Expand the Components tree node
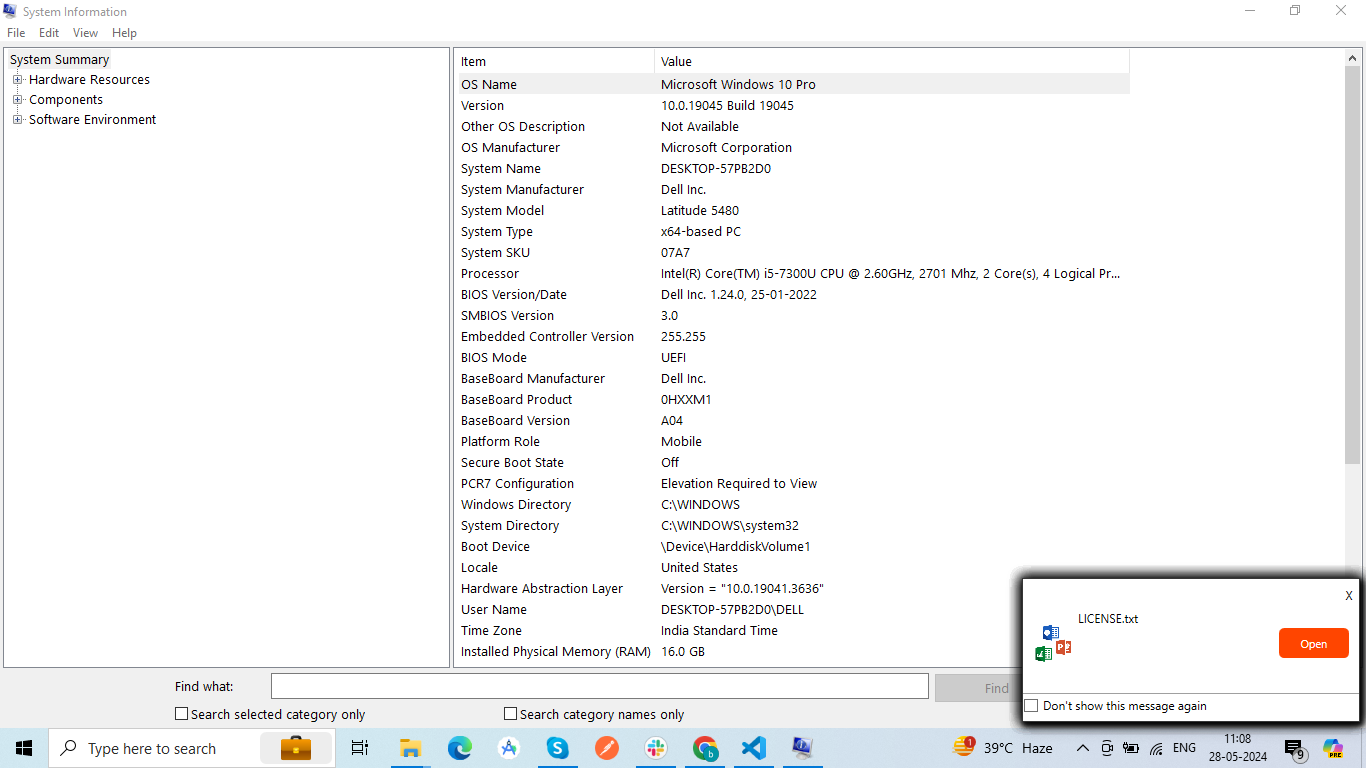The height and width of the screenshot is (768, 1366). point(17,100)
